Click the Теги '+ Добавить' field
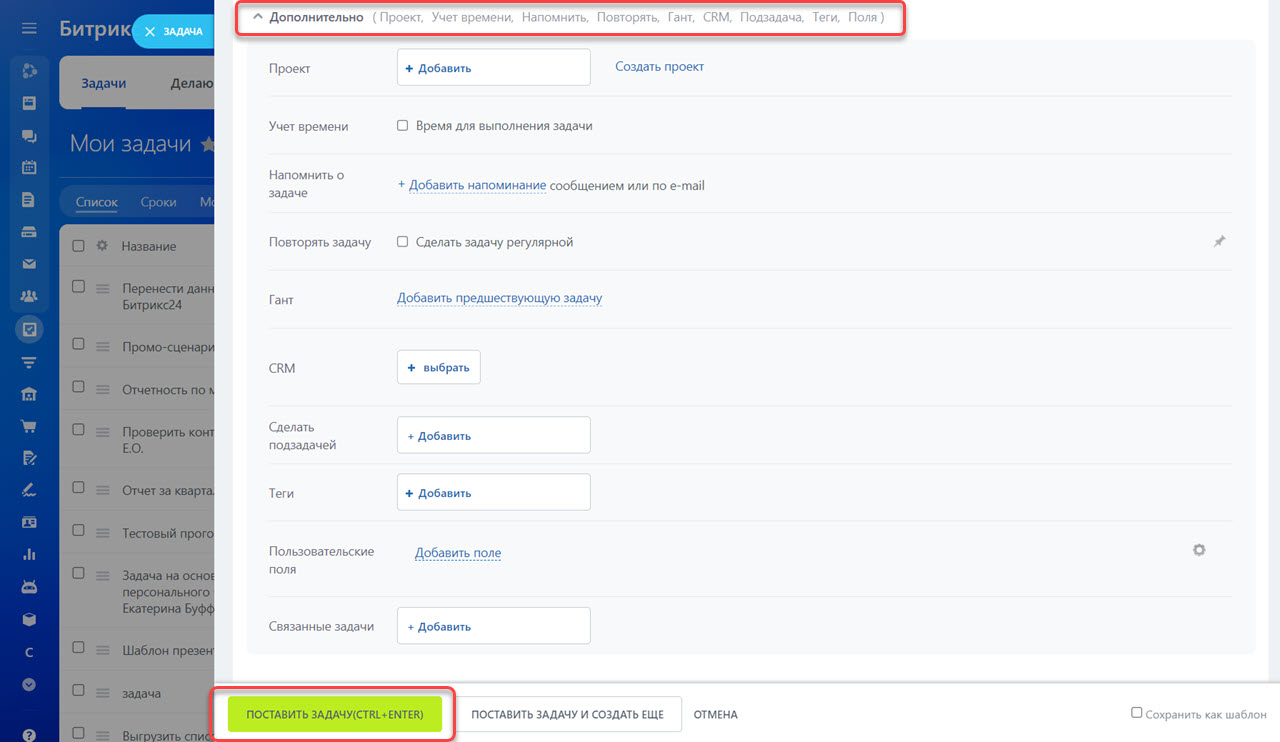 click(494, 492)
